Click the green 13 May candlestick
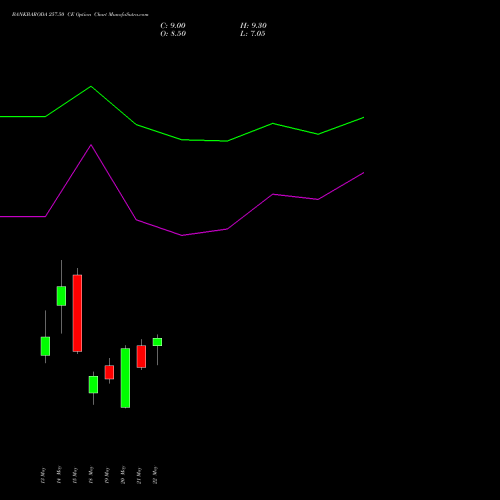This screenshot has height=500, width=500. (45, 346)
